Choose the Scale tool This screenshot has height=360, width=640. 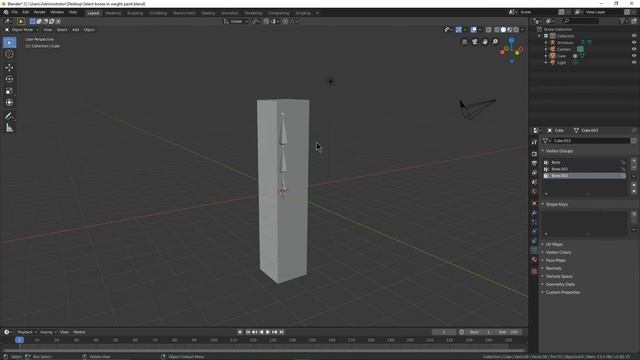pyautogui.click(x=9, y=91)
